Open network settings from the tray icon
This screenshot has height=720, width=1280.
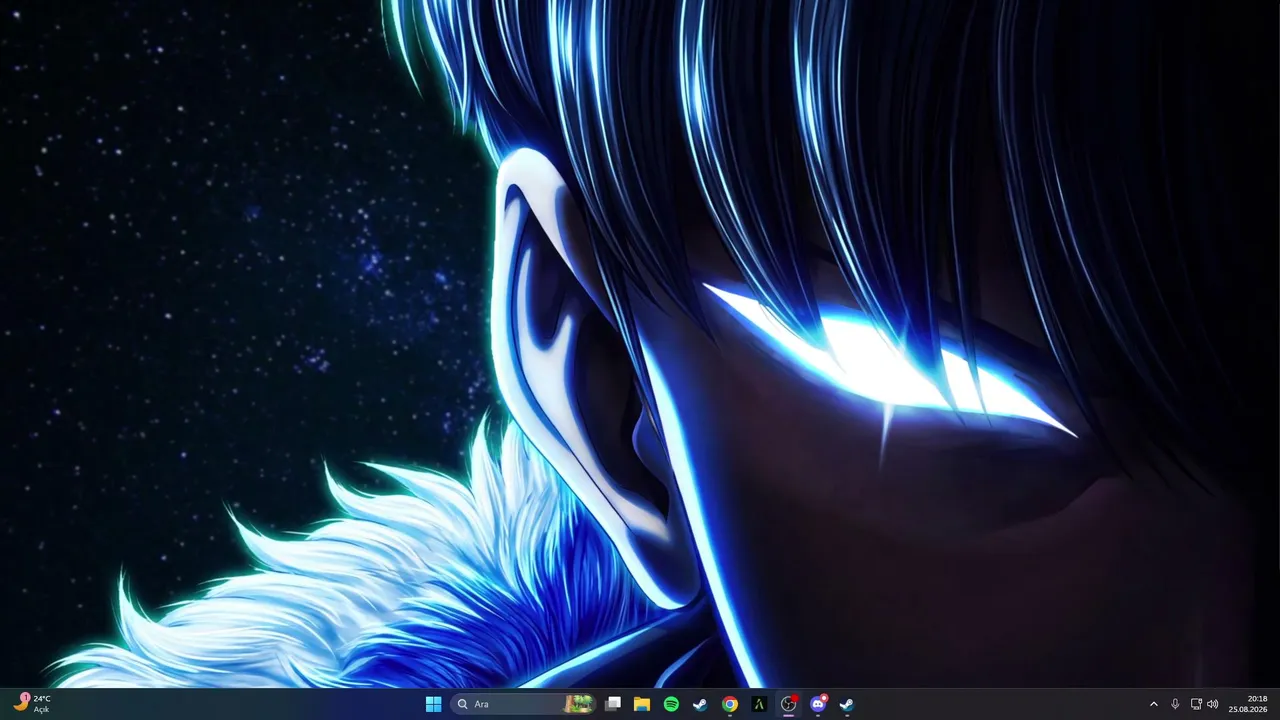coord(1196,704)
